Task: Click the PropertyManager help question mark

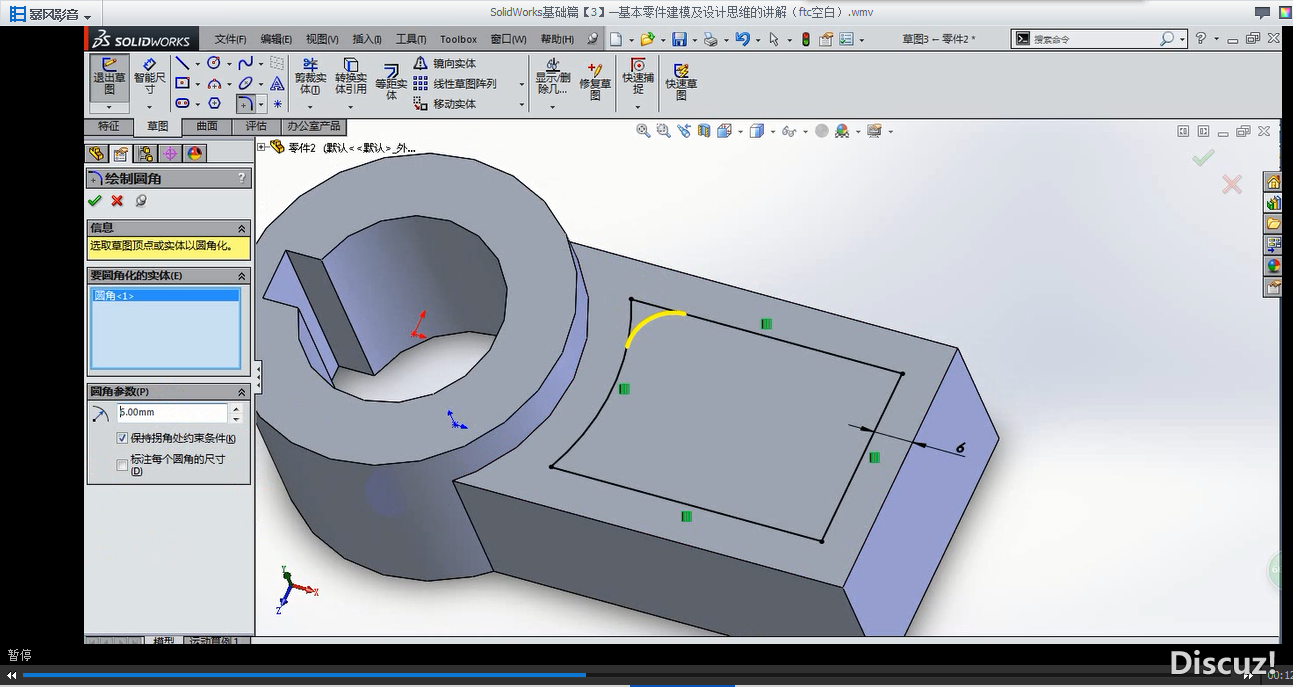Action: pos(241,178)
